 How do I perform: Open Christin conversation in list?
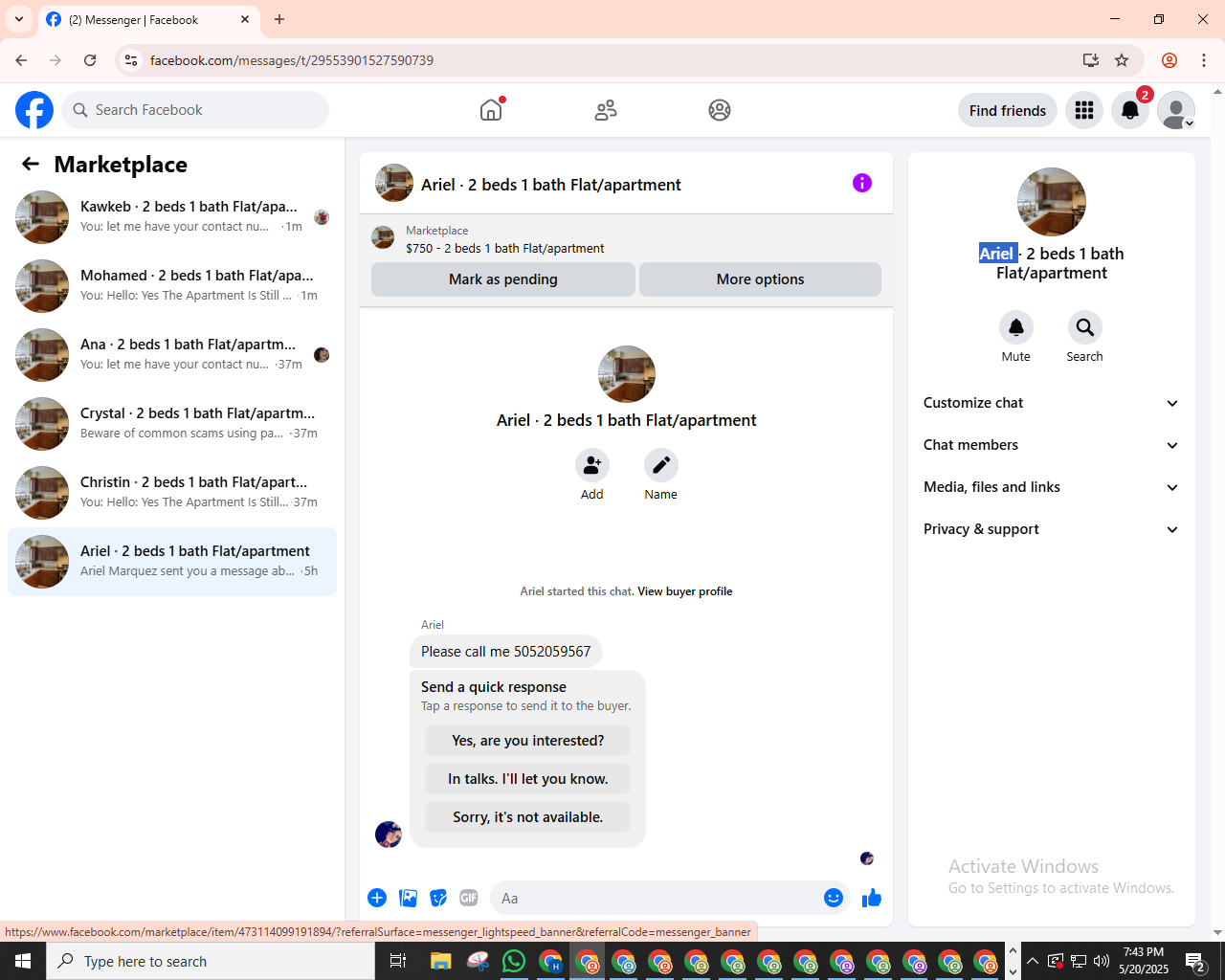point(172,493)
